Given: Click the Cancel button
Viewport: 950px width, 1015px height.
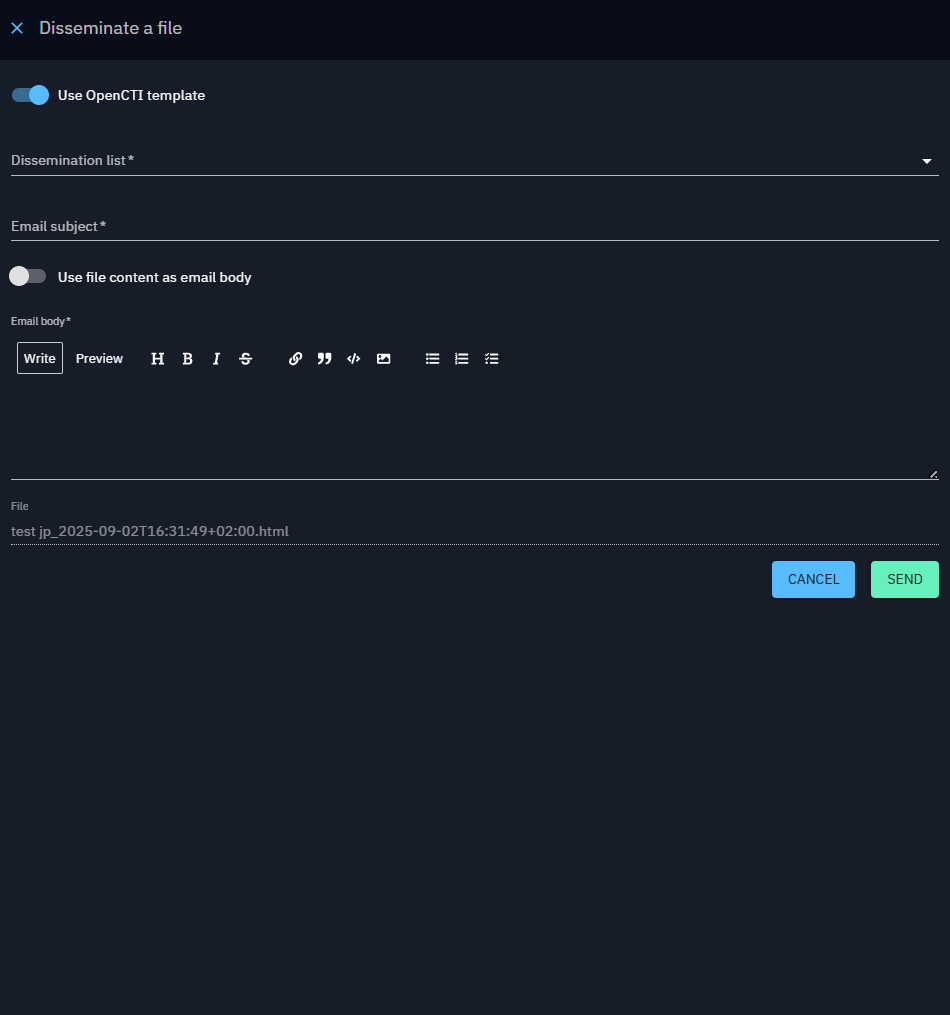Looking at the screenshot, I should [x=813, y=580].
